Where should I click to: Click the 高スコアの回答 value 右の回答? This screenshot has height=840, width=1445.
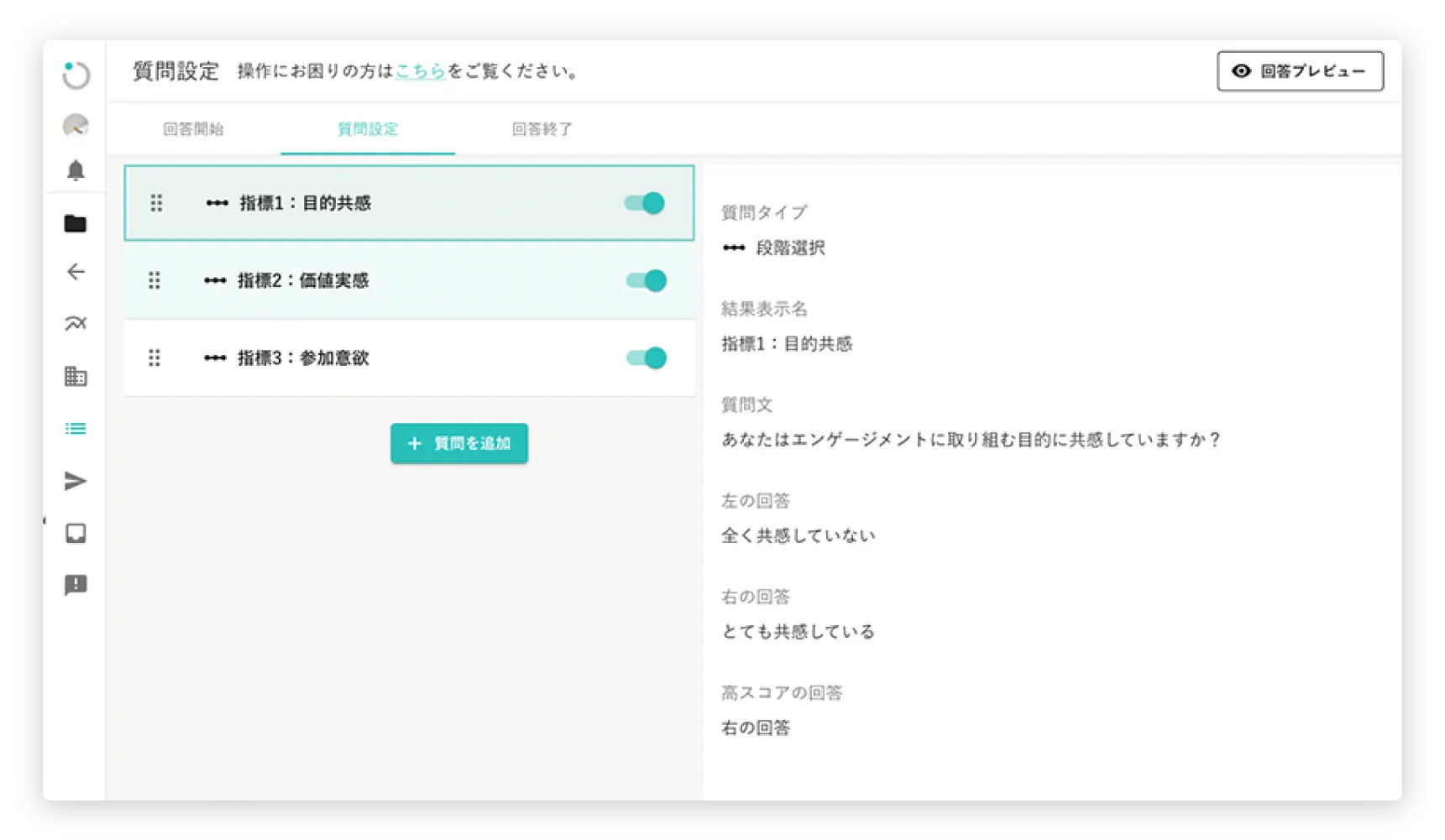tap(756, 728)
